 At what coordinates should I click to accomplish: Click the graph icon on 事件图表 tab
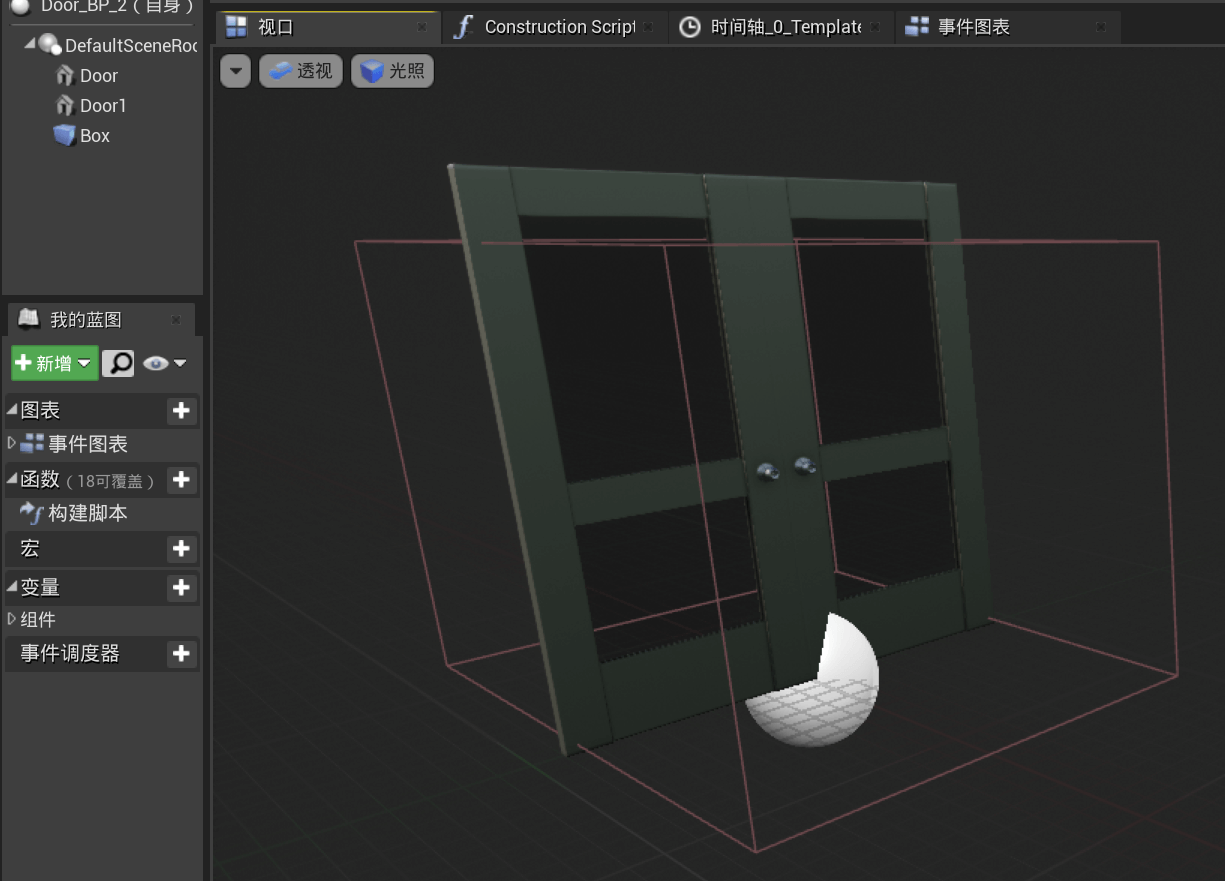pyautogui.click(x=917, y=27)
